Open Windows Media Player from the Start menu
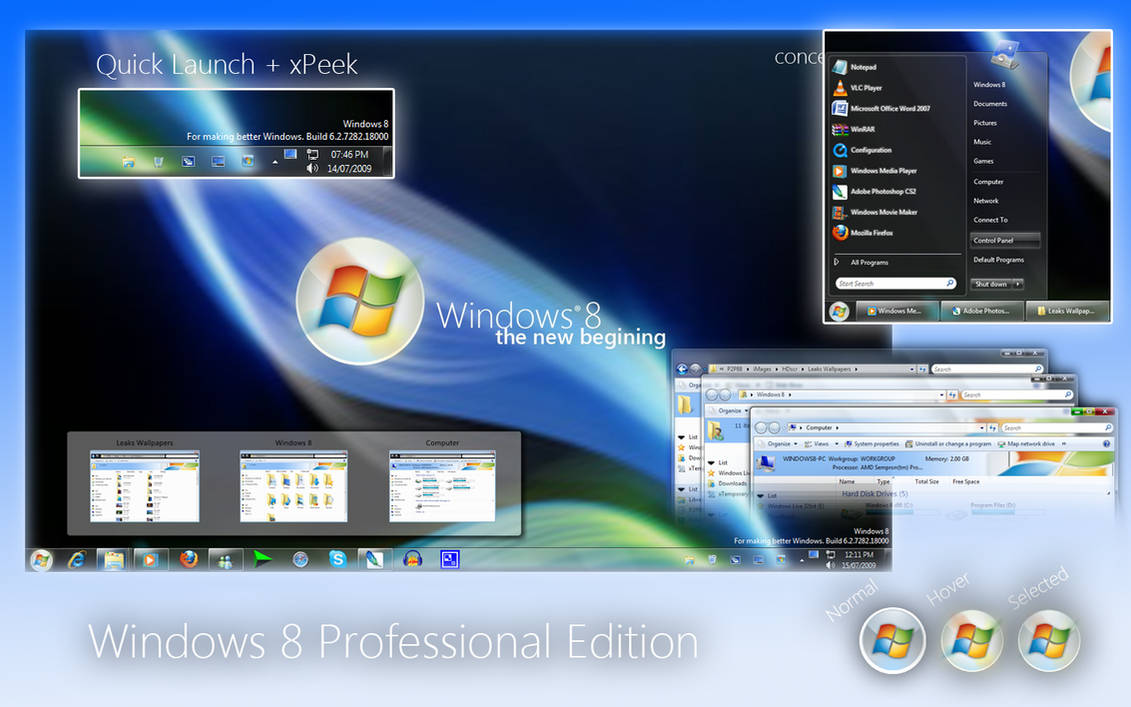 click(x=884, y=171)
